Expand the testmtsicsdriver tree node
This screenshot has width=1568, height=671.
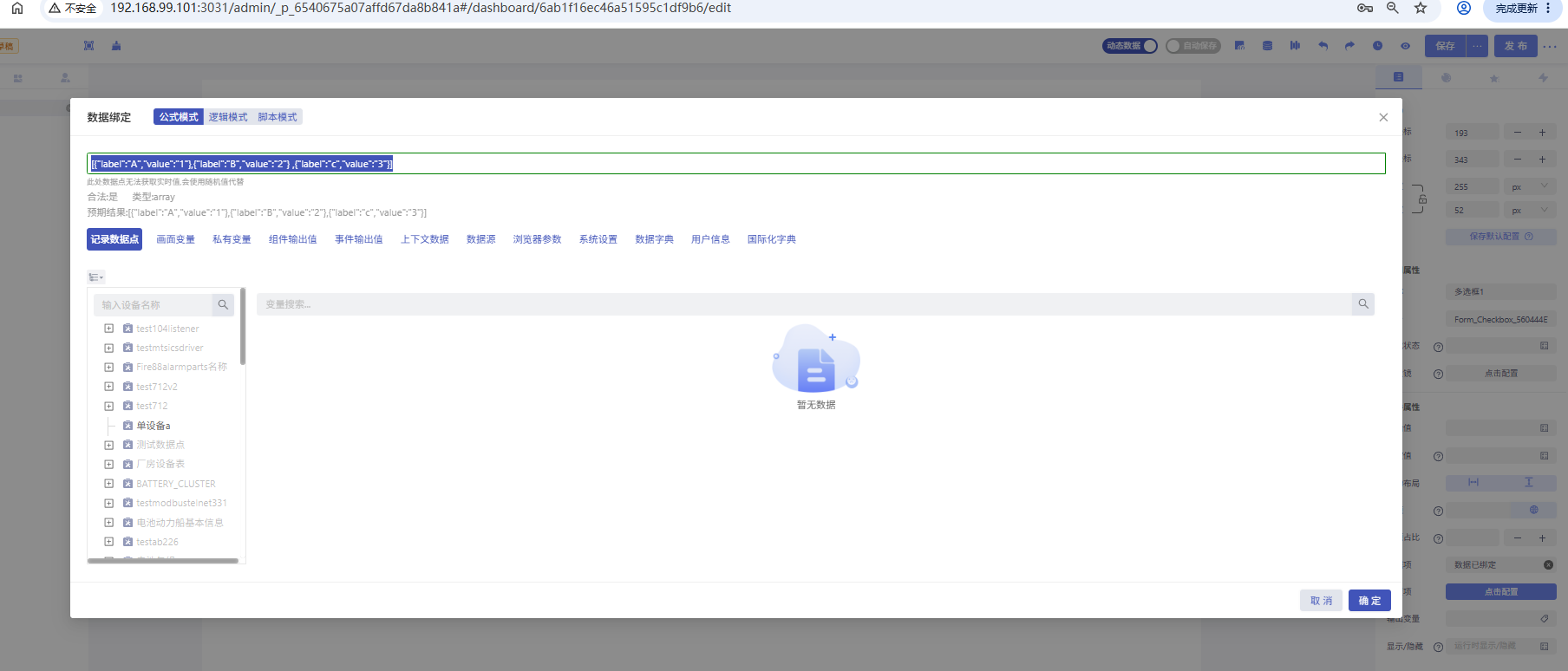coord(109,348)
